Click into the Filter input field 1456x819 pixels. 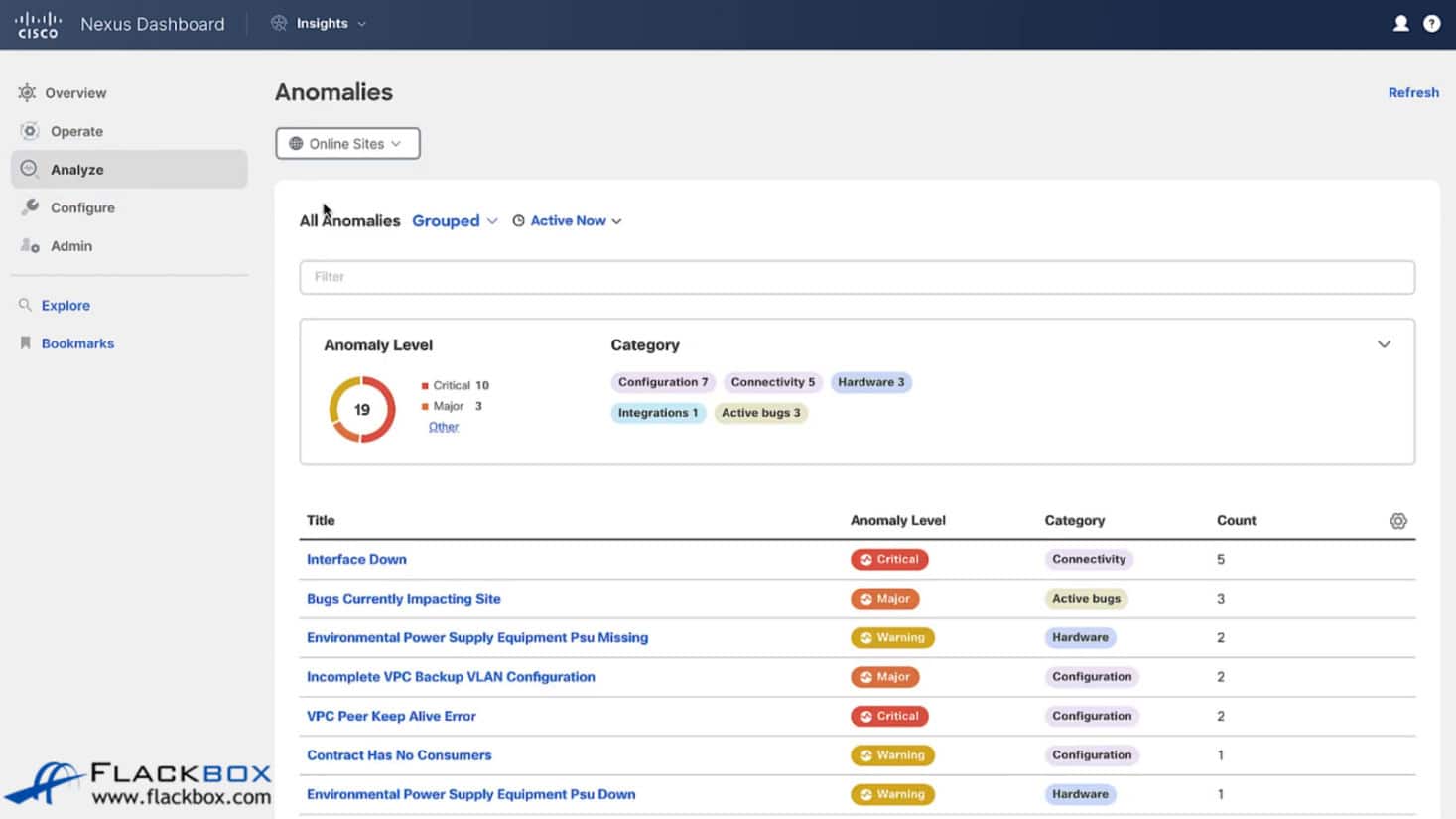pyautogui.click(x=857, y=277)
